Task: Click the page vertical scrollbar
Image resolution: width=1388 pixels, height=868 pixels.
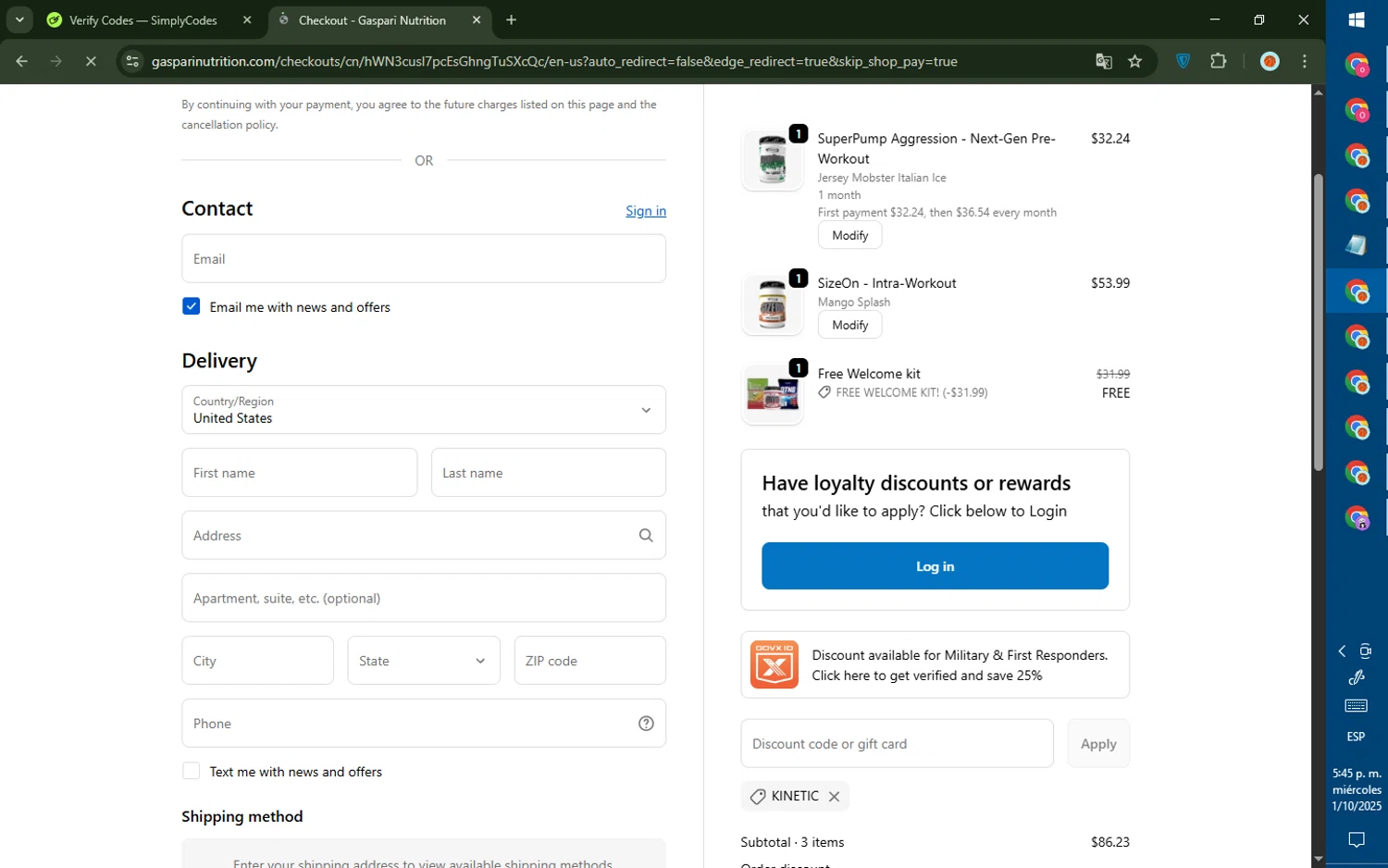Action: 1318,322
